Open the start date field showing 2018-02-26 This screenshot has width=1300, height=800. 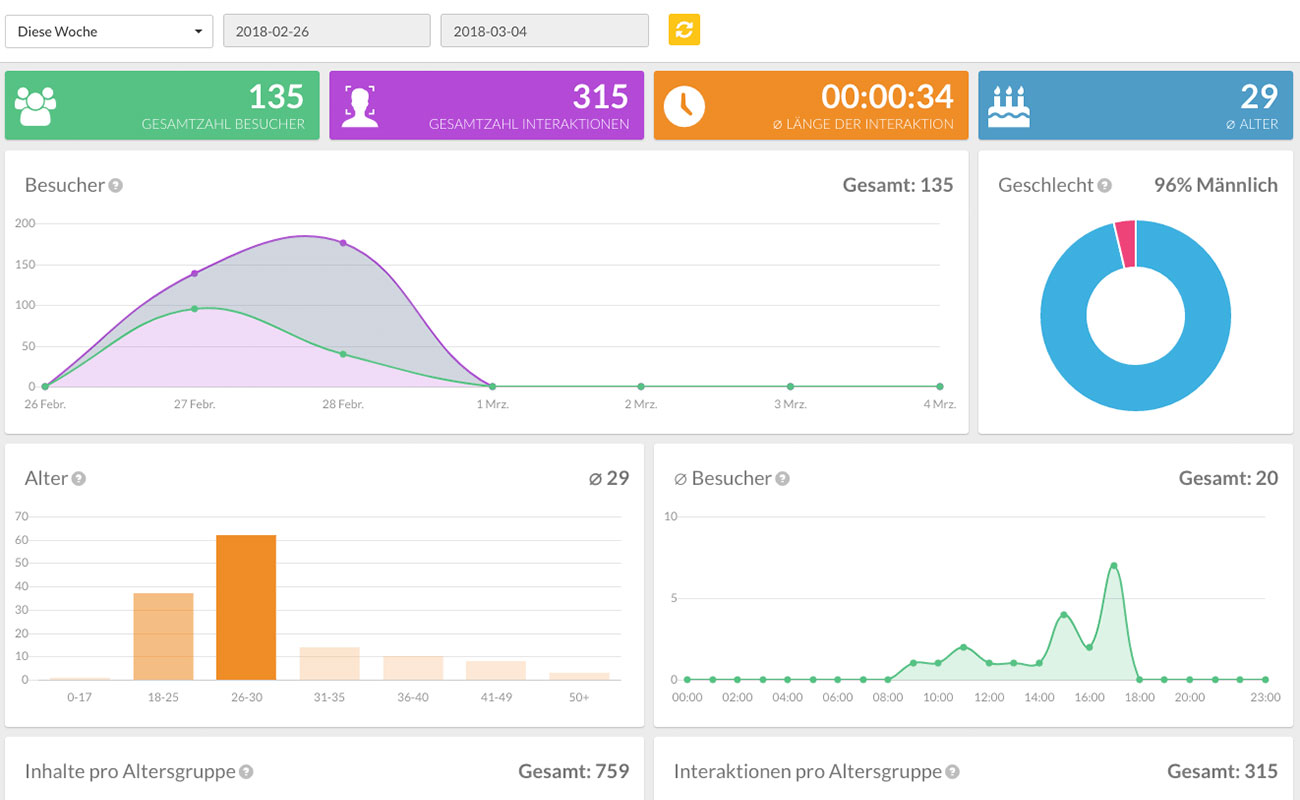[x=326, y=31]
